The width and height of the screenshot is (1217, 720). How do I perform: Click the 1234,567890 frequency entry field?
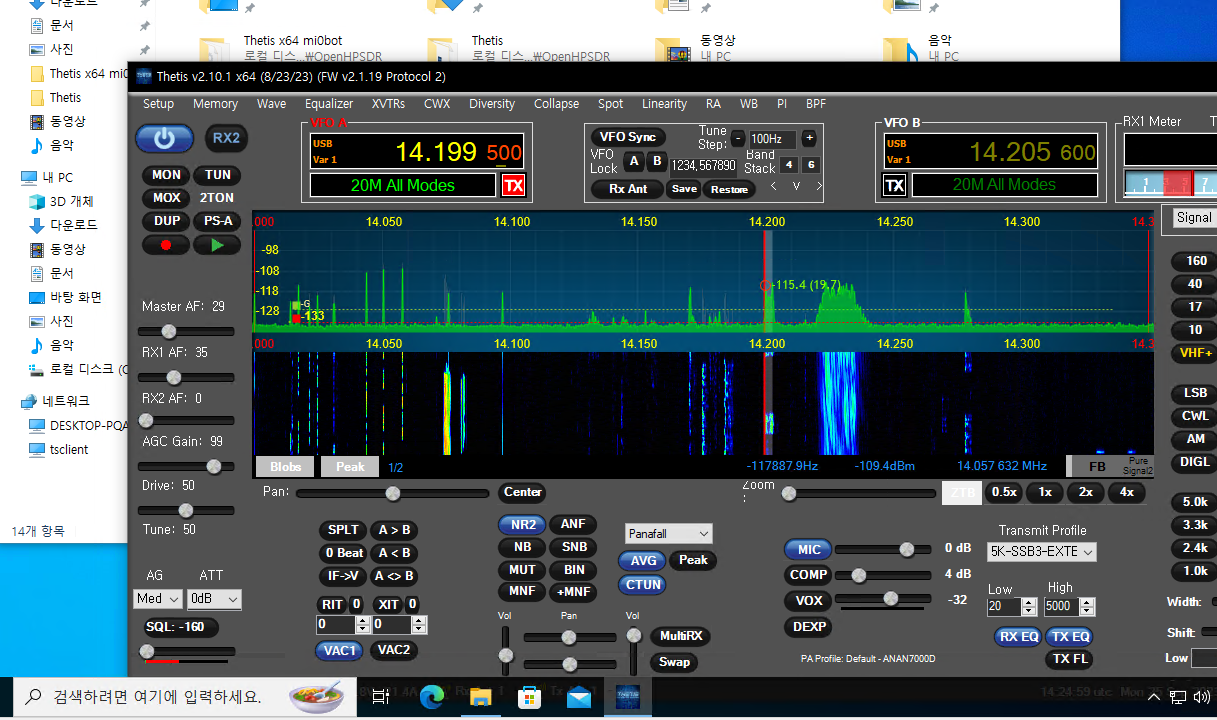tap(703, 165)
